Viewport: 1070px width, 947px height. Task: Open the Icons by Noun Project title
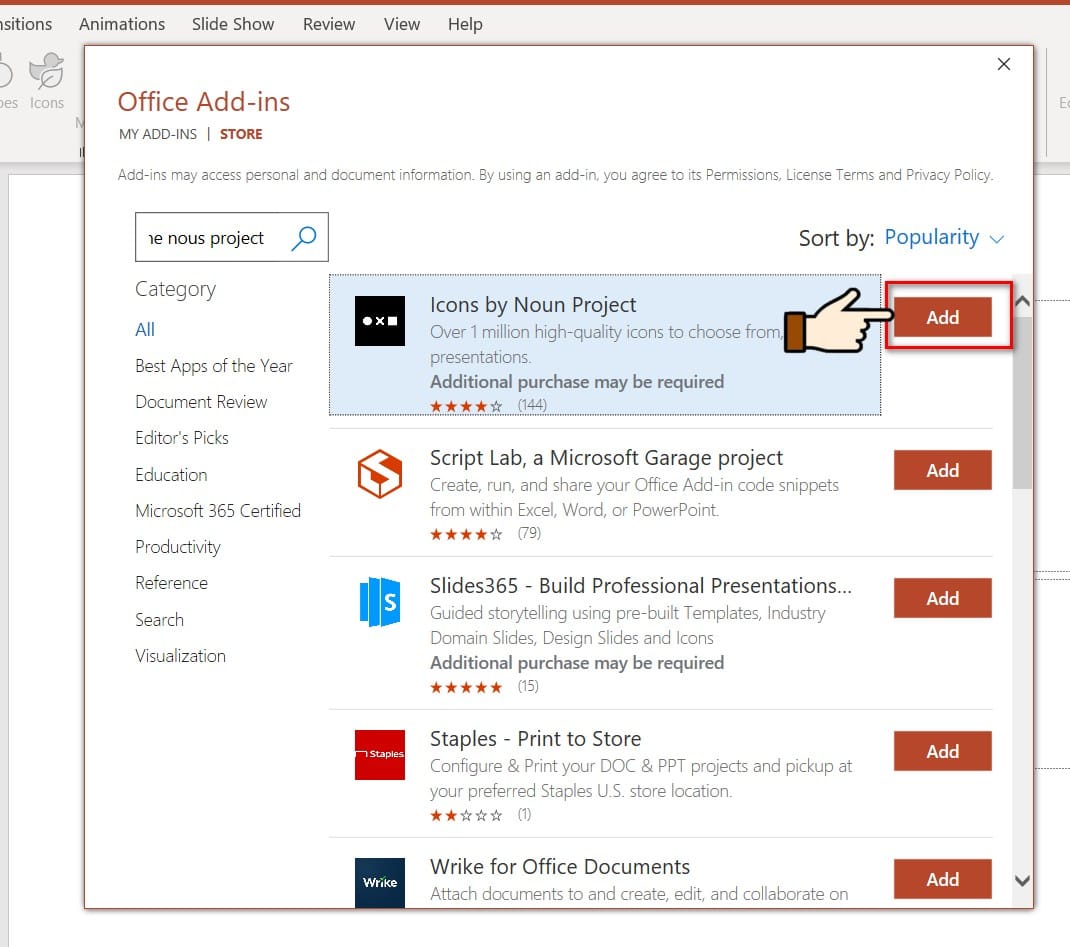(x=533, y=305)
